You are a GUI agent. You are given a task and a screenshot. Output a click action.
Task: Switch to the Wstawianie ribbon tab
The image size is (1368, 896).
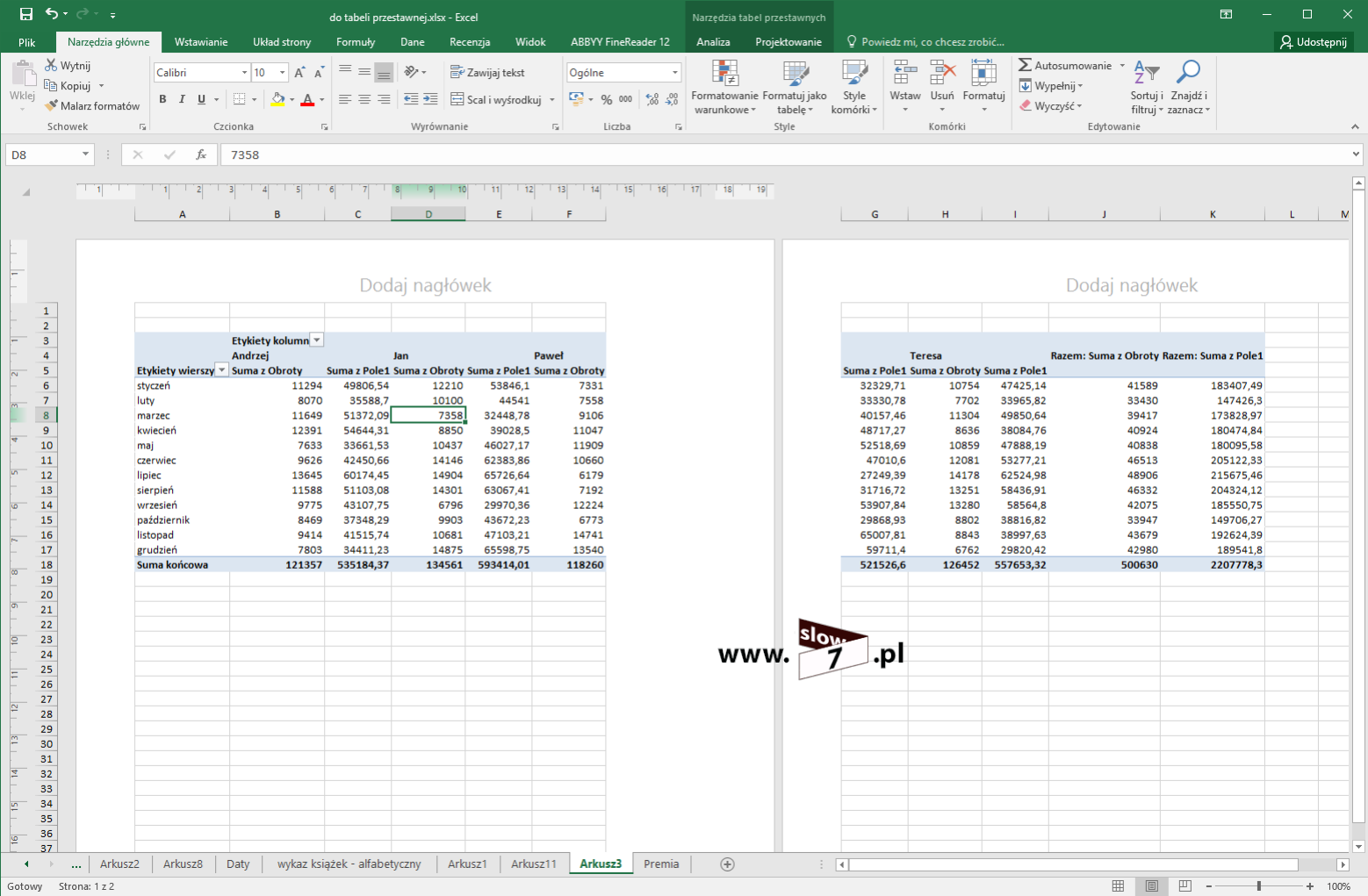pos(201,42)
